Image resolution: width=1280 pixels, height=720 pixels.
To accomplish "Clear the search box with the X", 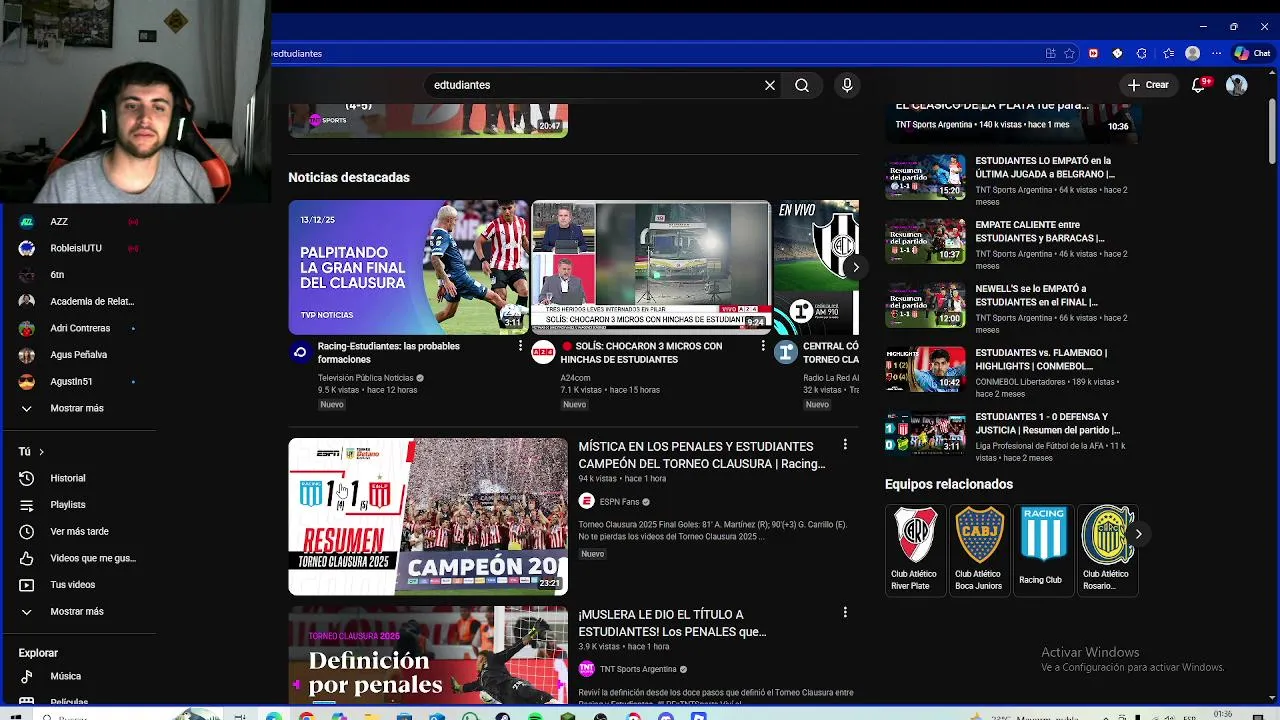I will pyautogui.click(x=770, y=85).
